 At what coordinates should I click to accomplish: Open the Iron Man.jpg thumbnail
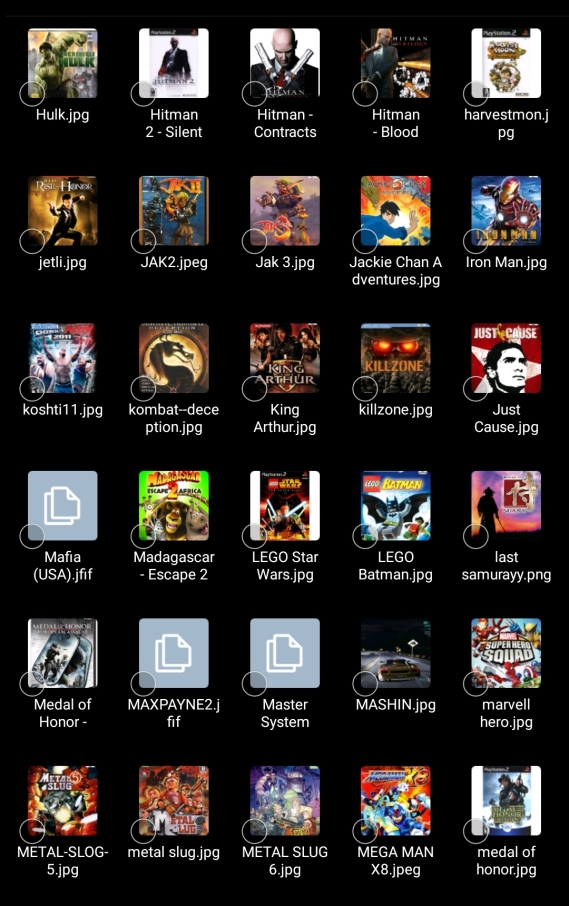pos(506,211)
